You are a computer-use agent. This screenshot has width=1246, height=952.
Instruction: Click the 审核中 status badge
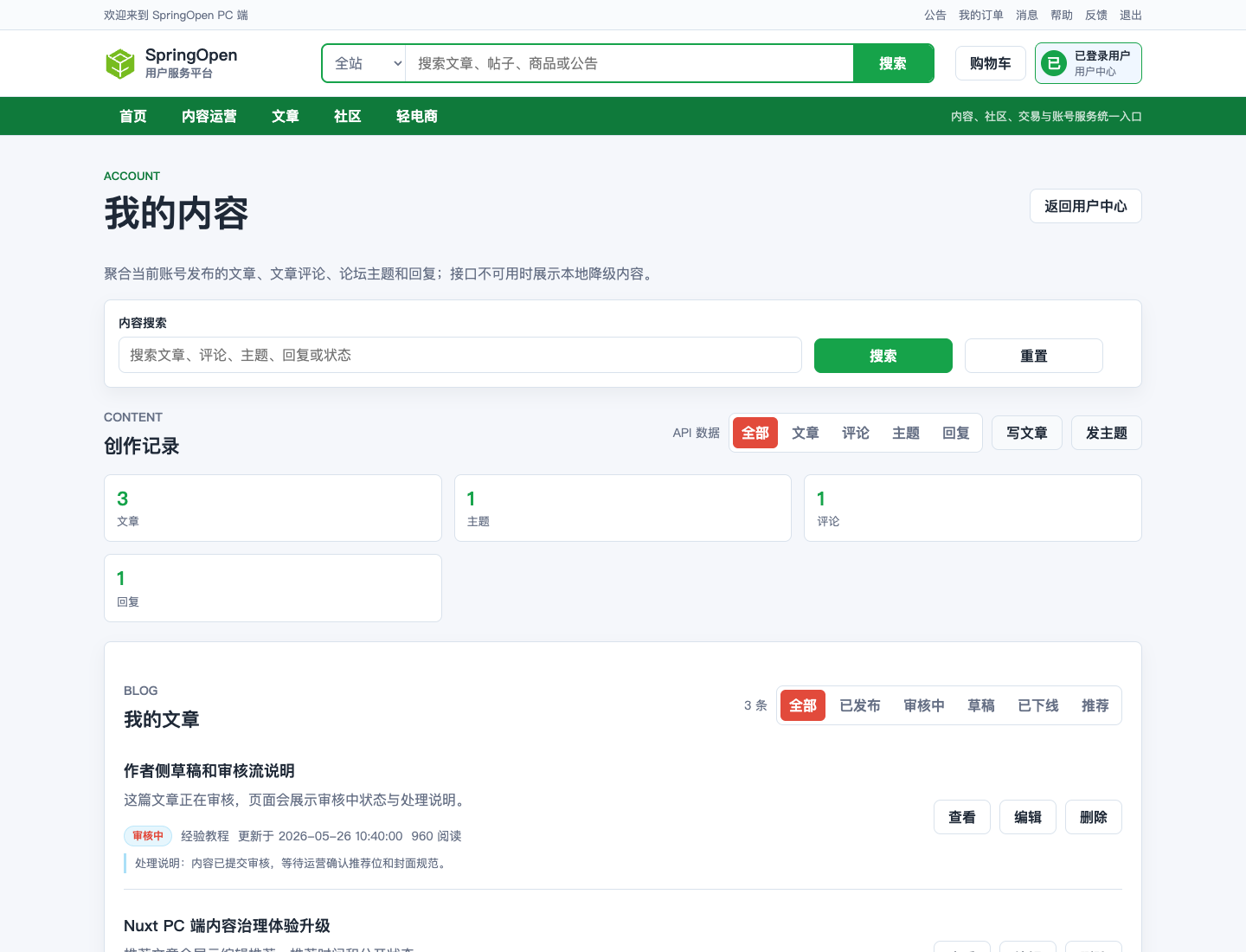[x=148, y=836]
